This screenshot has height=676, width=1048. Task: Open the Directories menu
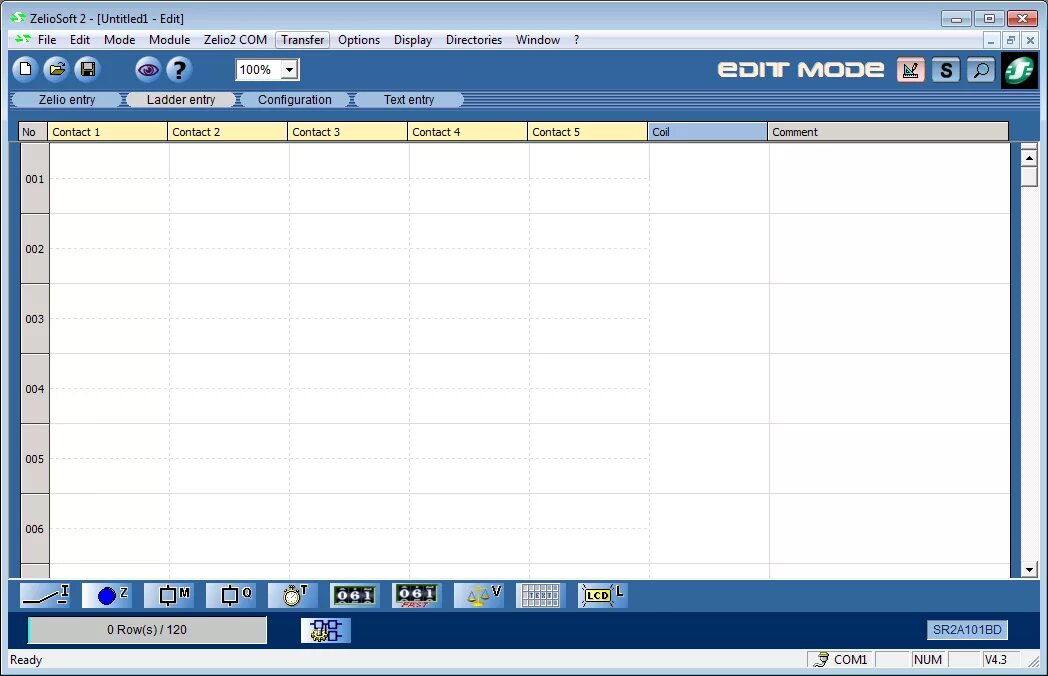pyautogui.click(x=474, y=39)
